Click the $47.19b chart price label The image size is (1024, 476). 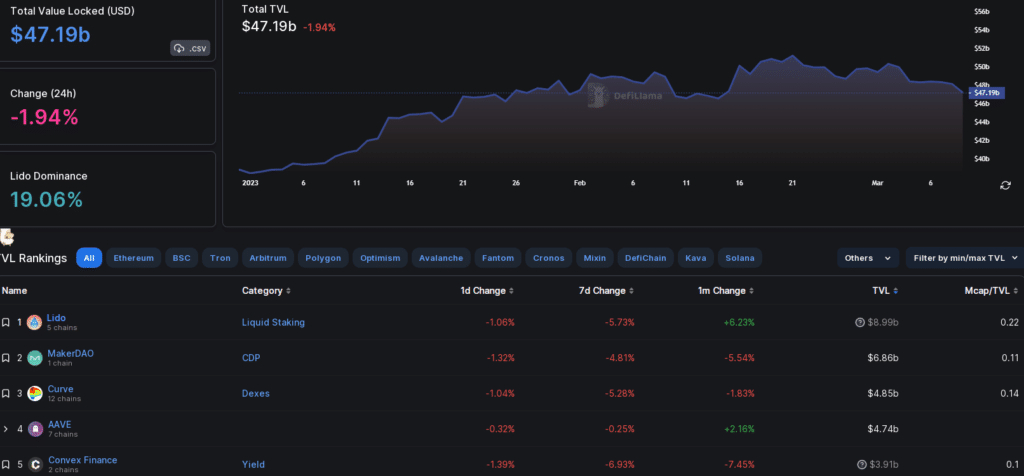(x=988, y=93)
